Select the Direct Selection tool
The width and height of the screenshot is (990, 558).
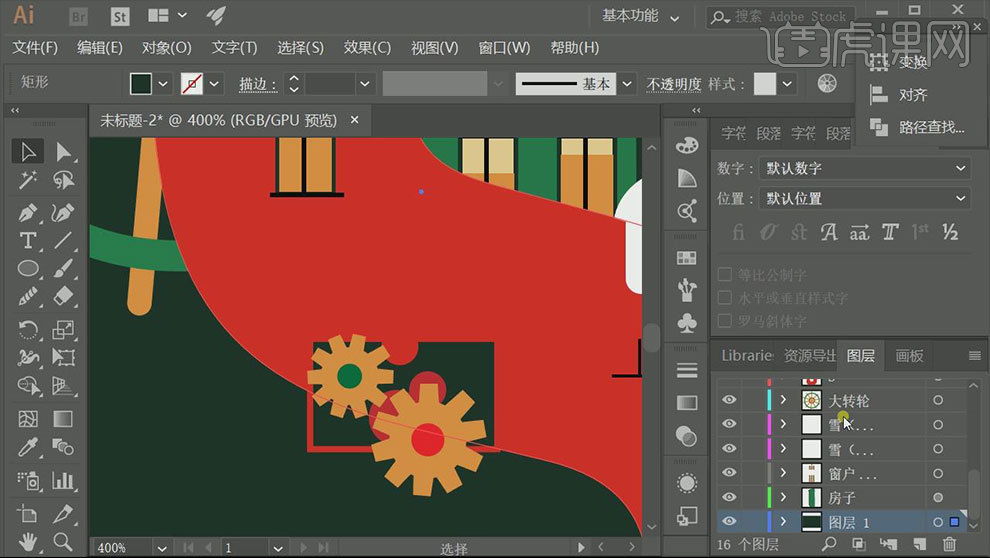pos(63,151)
